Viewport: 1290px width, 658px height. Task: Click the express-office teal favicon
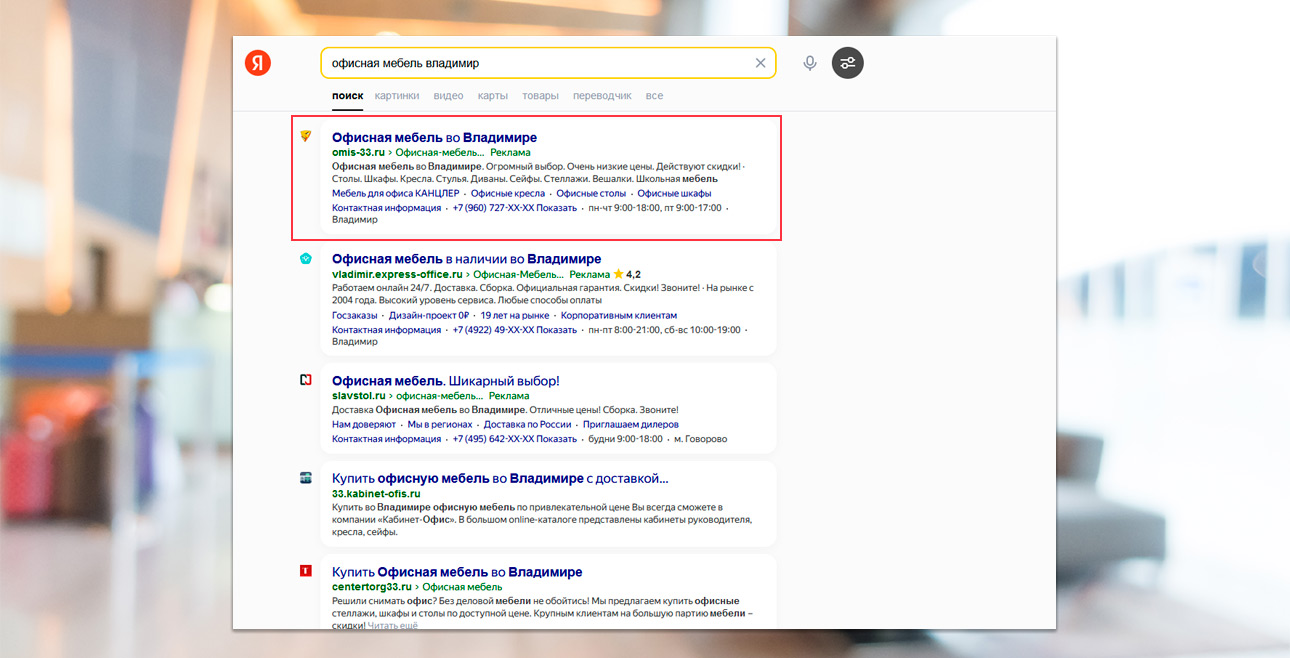[x=306, y=259]
